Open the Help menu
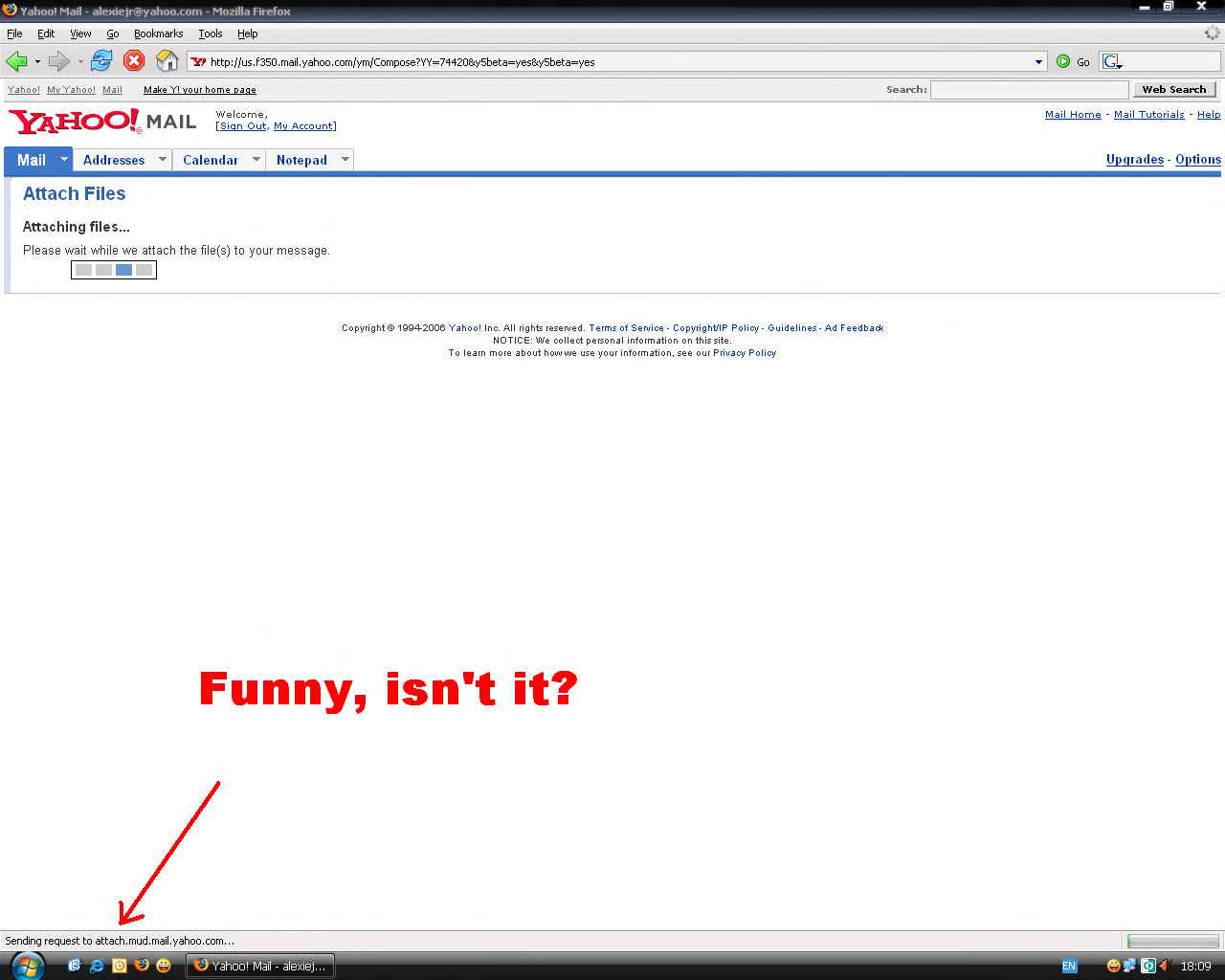 click(247, 33)
